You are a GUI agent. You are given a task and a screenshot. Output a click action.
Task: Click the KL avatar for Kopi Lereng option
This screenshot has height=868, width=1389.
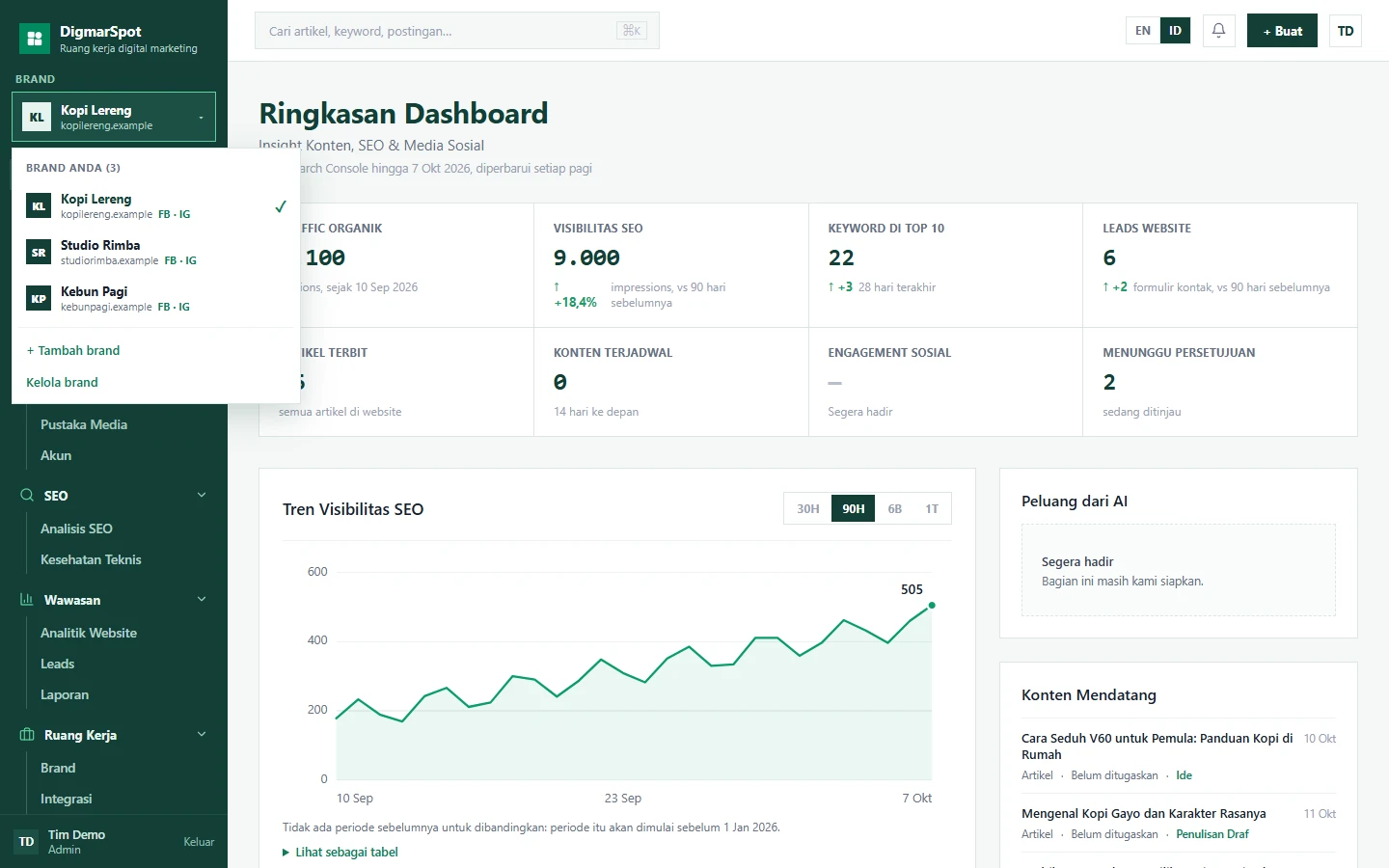39,205
